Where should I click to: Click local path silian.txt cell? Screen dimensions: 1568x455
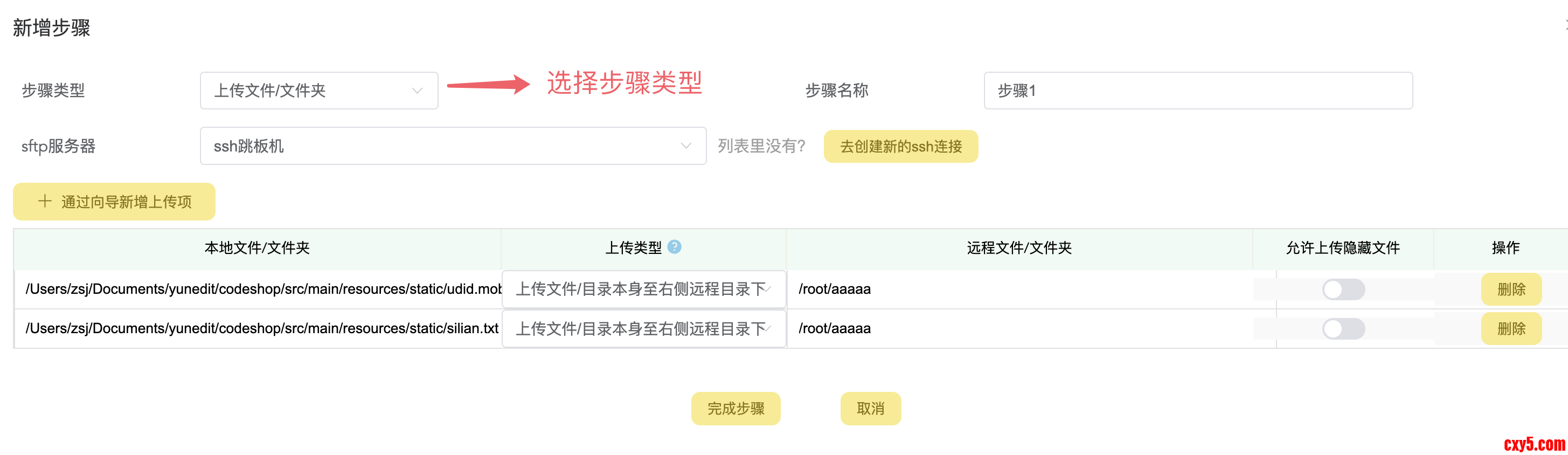pos(262,329)
